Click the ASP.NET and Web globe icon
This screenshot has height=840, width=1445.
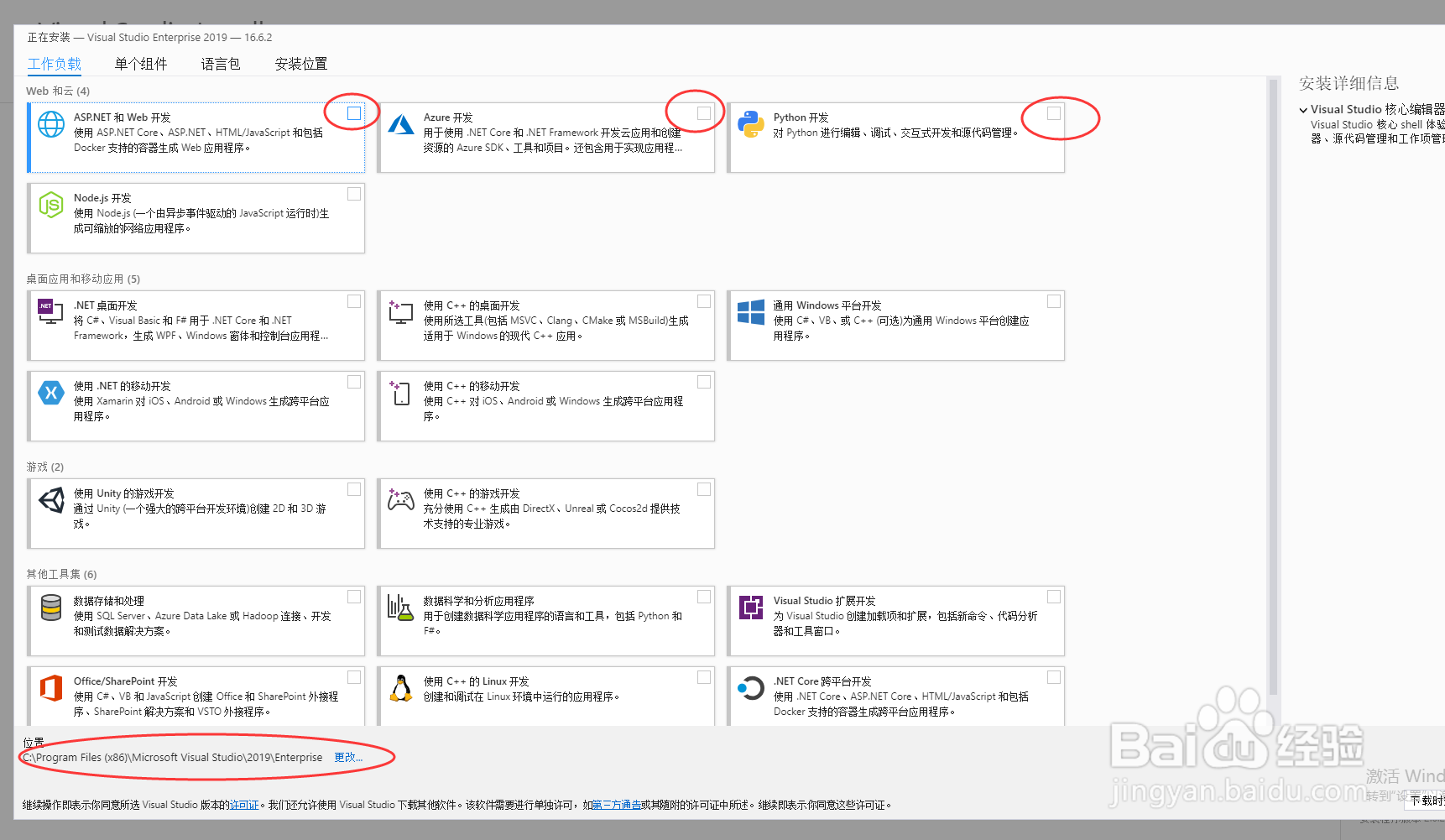pos(51,124)
